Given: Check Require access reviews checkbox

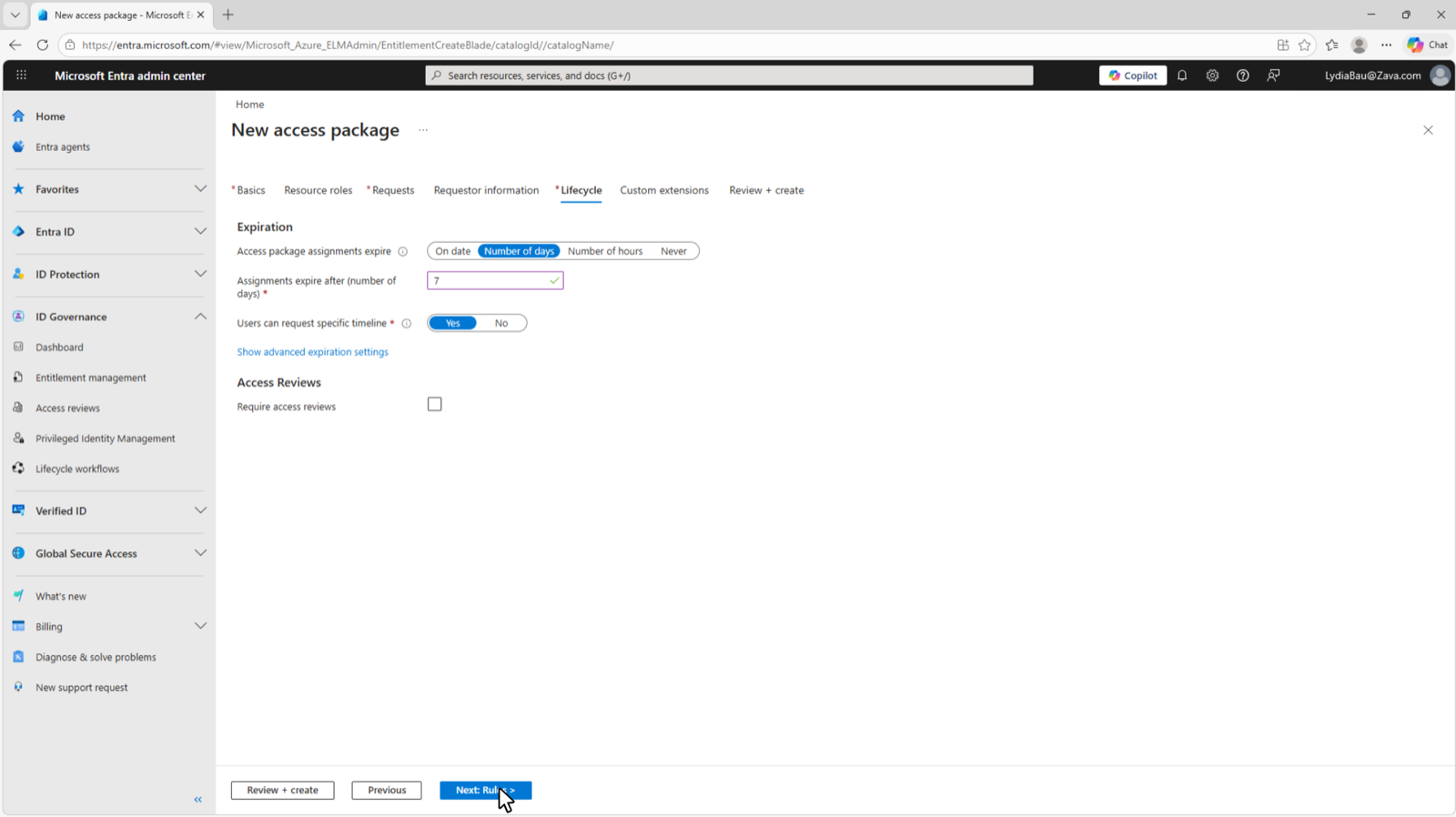Looking at the screenshot, I should (435, 404).
